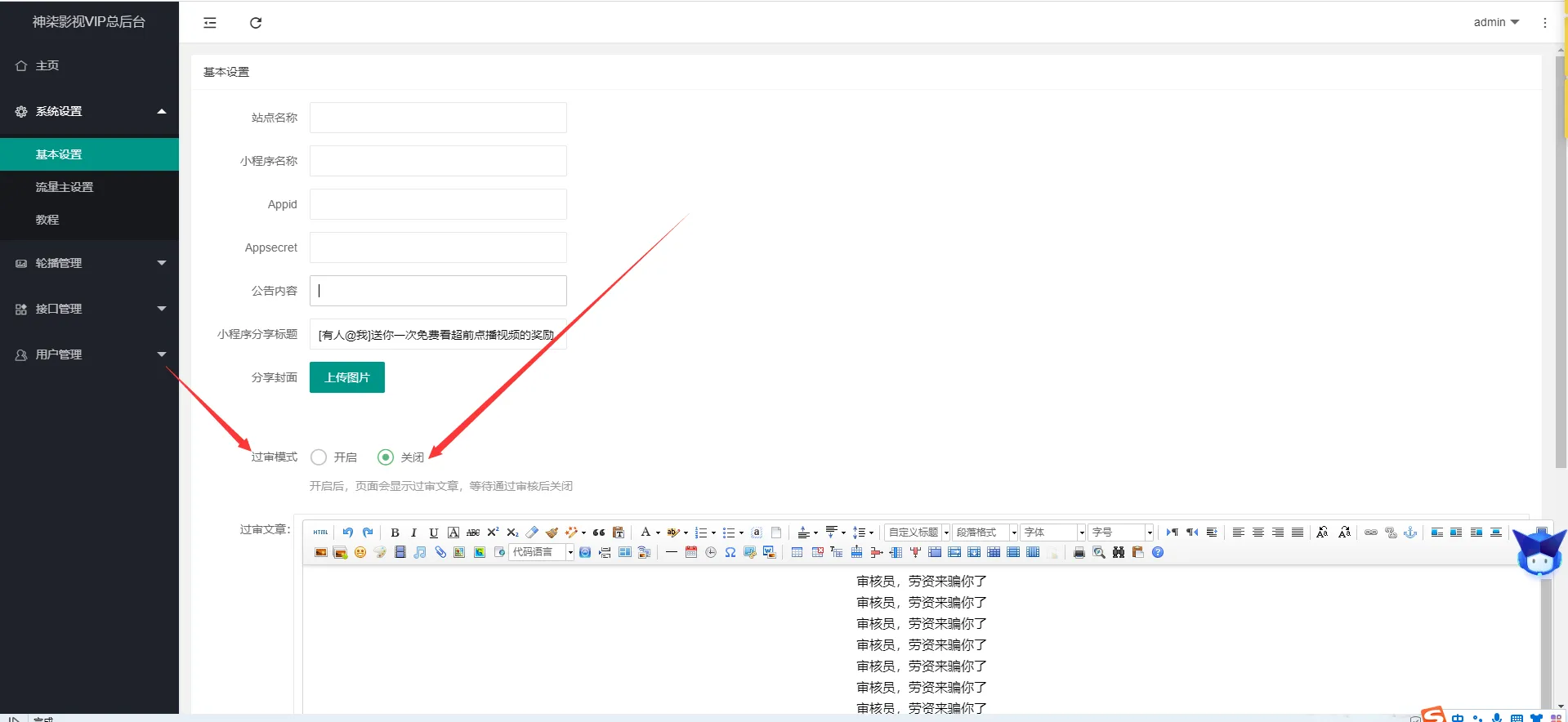
Task: Click the undo arrow in editor toolbar
Action: tap(348, 533)
